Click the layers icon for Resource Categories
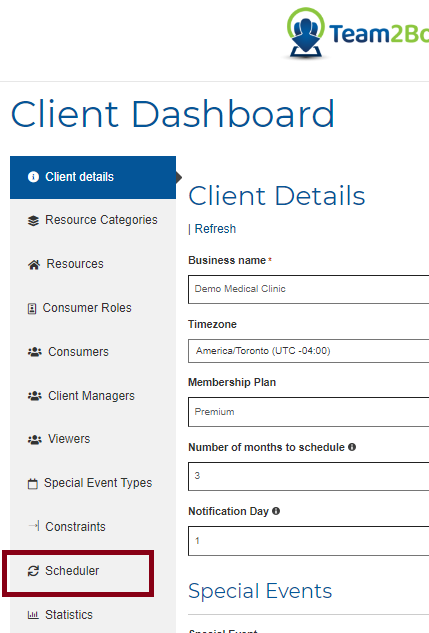The image size is (429, 633). coord(33,220)
